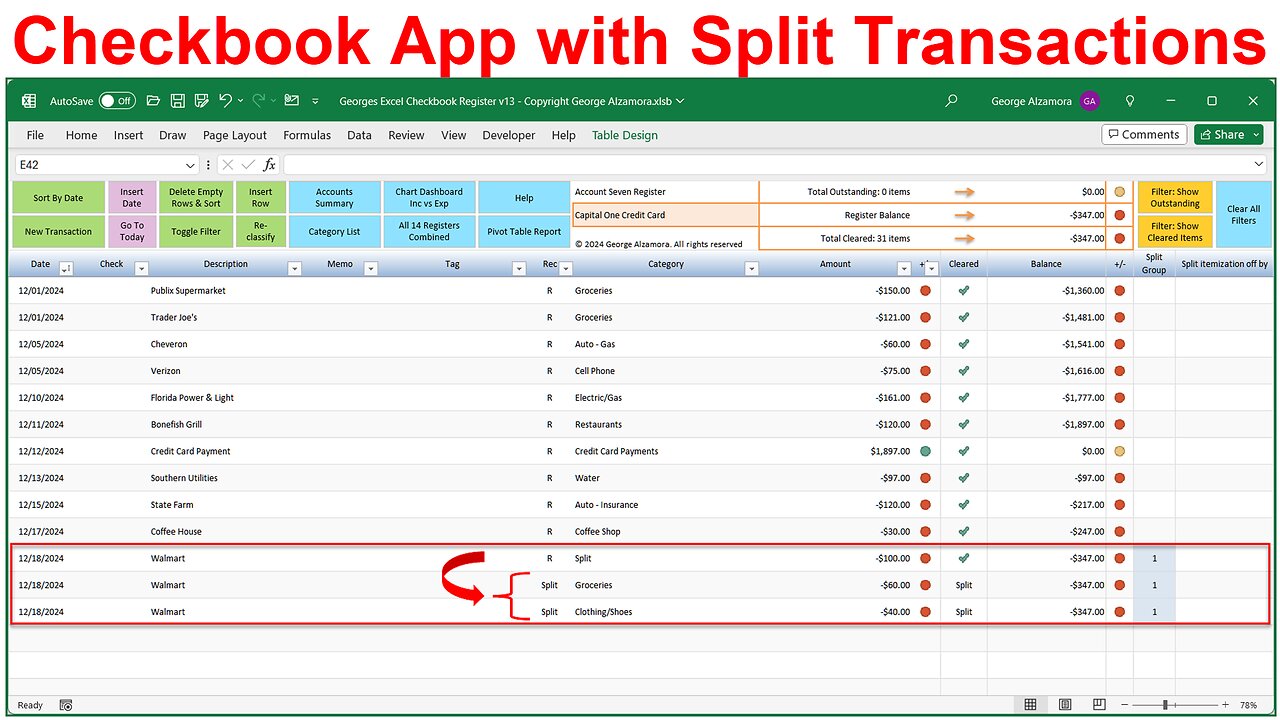Click cleared checkmark for Publix Supermarket row
The height and width of the screenshot is (720, 1280).
pos(964,291)
